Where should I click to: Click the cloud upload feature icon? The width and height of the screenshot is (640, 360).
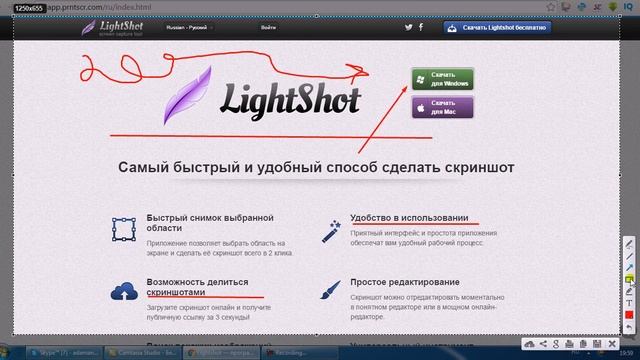pos(124,291)
